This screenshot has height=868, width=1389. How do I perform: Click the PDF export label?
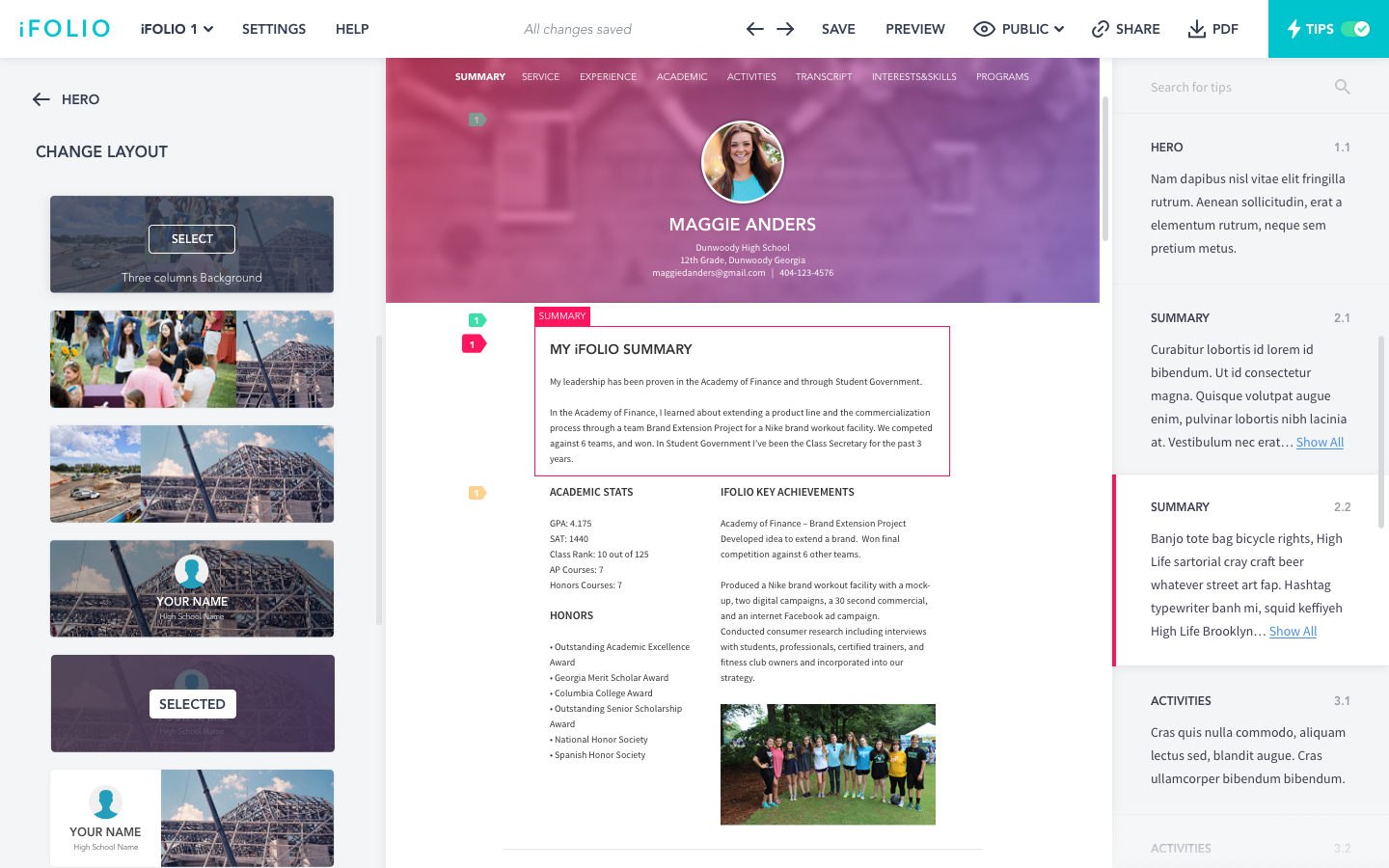(x=1225, y=29)
